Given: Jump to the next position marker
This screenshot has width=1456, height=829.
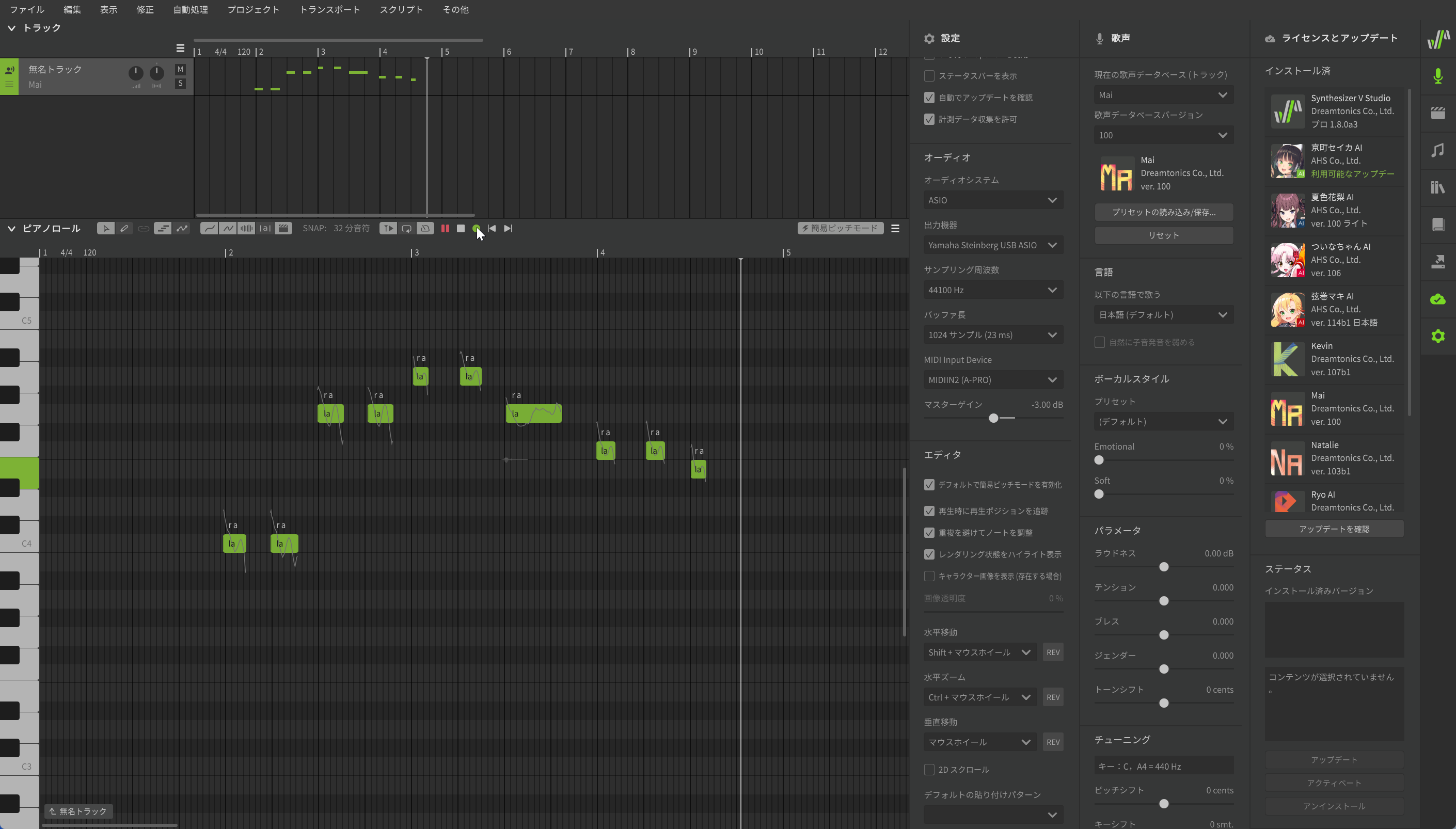Looking at the screenshot, I should click(x=508, y=228).
